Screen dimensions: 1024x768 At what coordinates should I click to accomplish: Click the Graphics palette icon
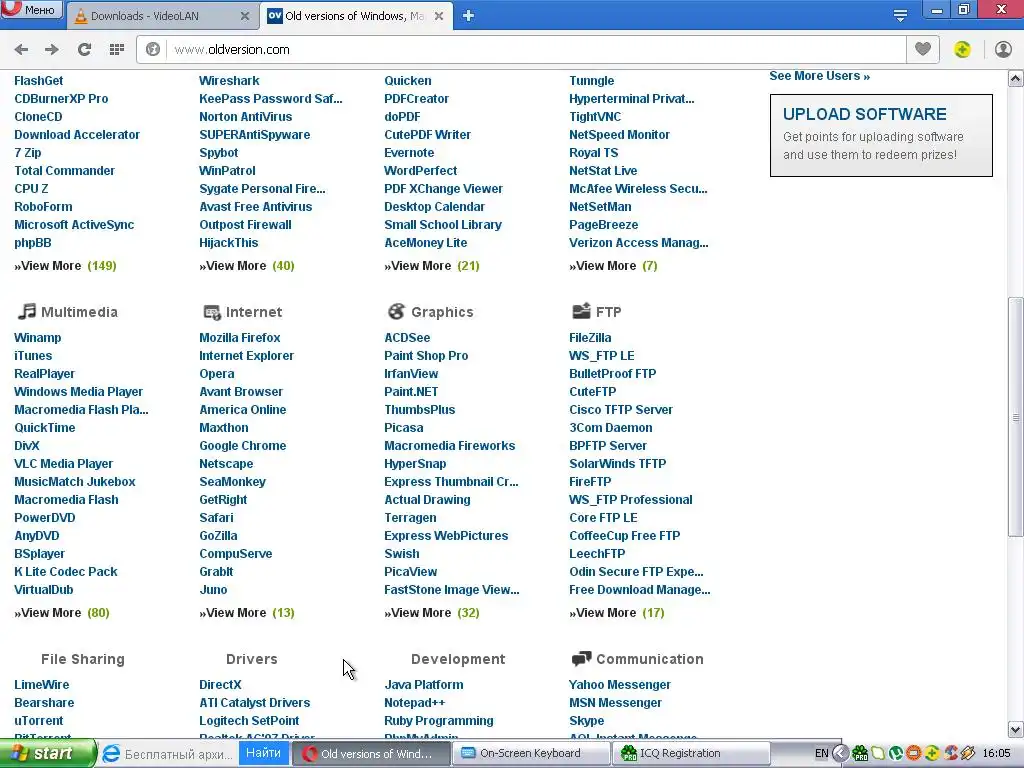[x=396, y=312]
